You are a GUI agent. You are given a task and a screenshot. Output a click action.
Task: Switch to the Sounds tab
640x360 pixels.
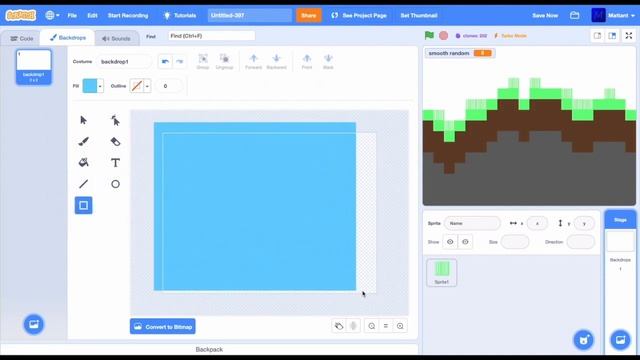[x=116, y=38]
